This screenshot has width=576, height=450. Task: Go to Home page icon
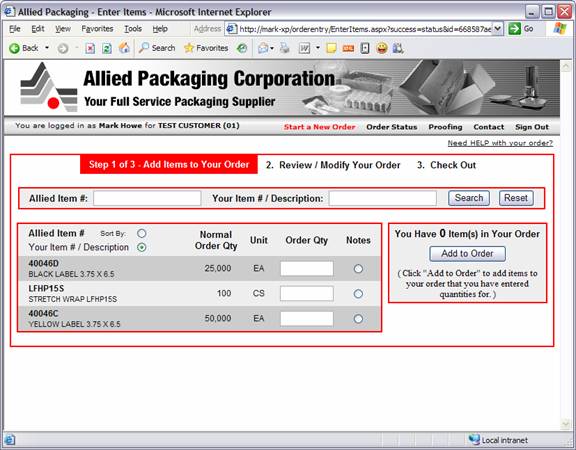(124, 48)
